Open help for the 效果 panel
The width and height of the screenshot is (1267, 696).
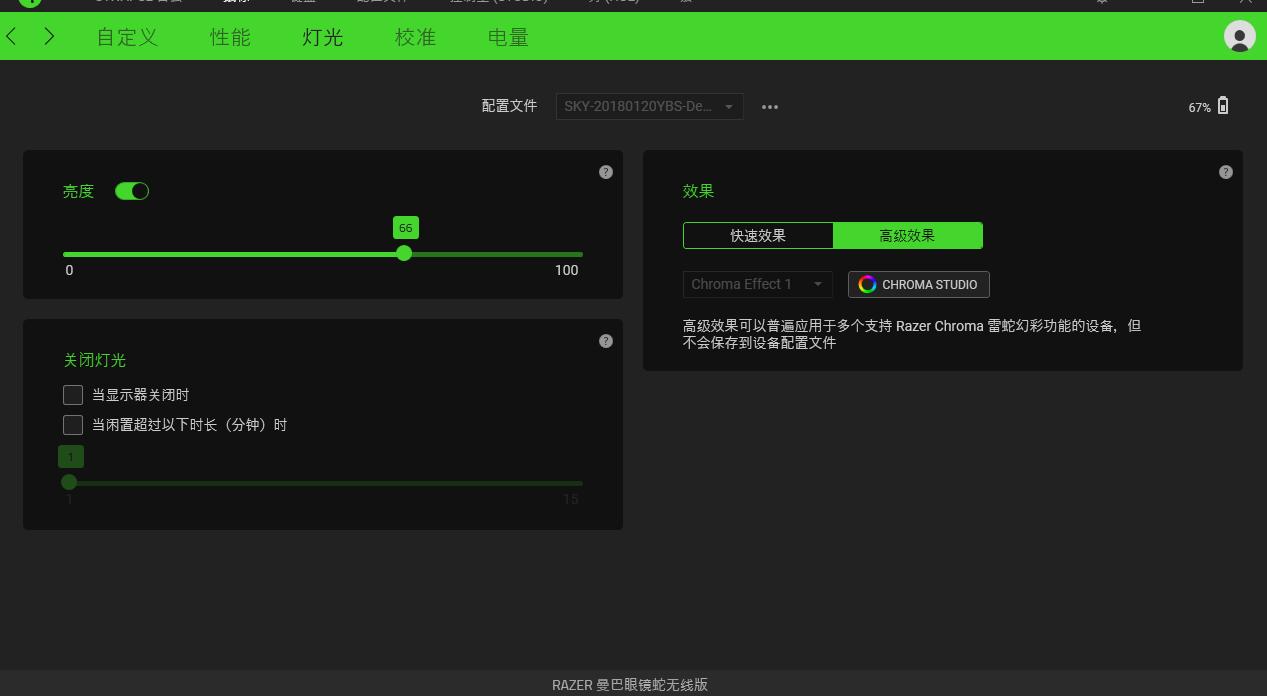pos(1226,171)
